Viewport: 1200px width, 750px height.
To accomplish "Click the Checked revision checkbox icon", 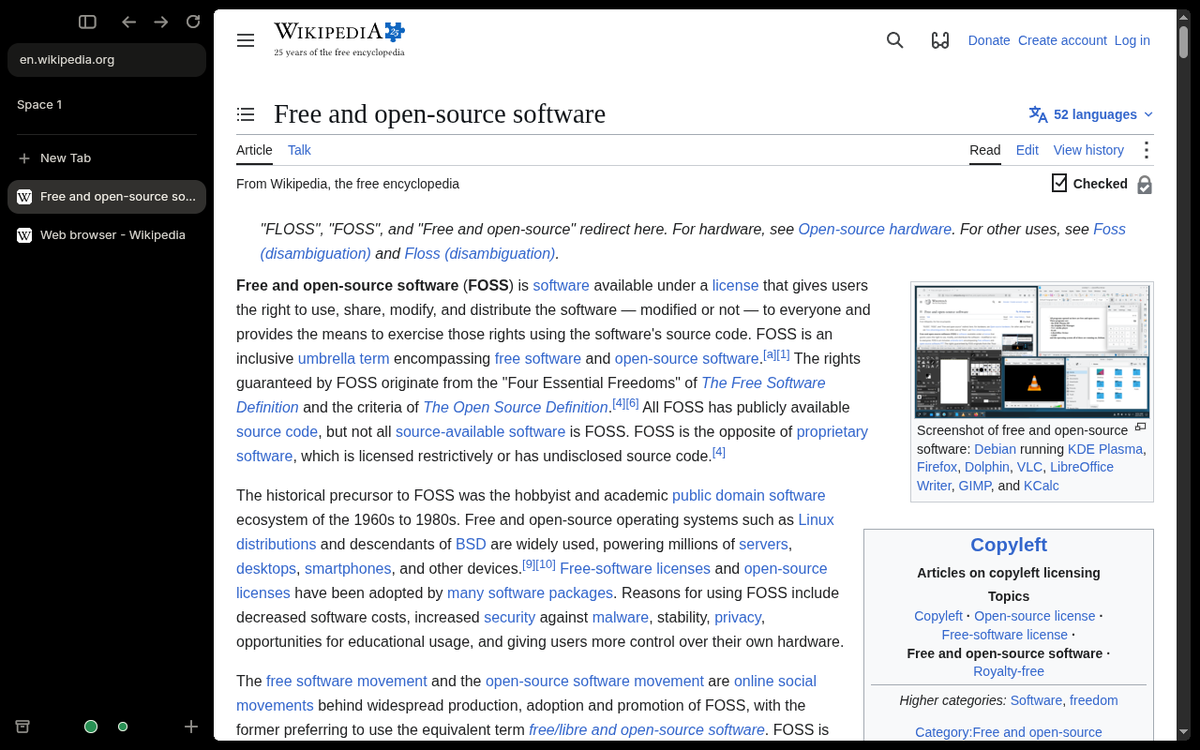I will point(1059,183).
